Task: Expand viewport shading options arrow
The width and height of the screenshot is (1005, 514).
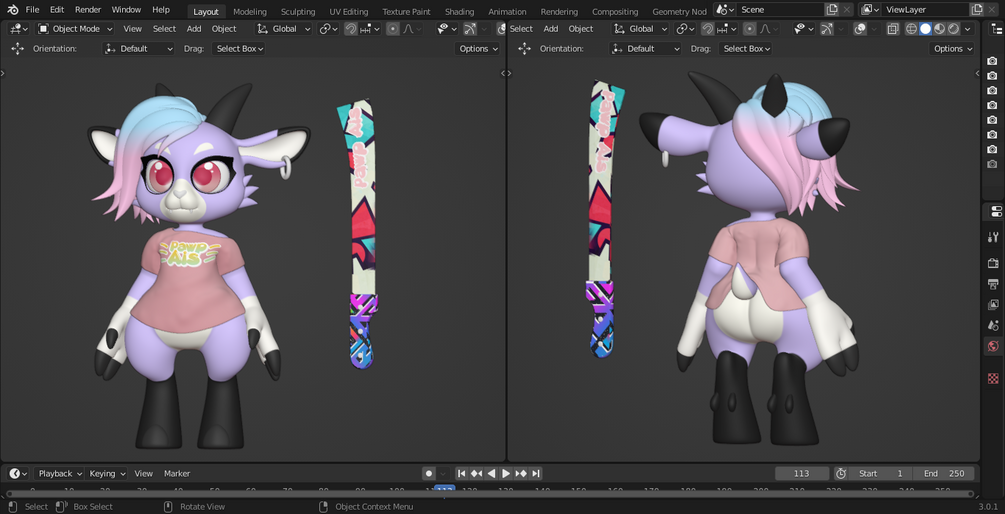Action: coord(968,29)
